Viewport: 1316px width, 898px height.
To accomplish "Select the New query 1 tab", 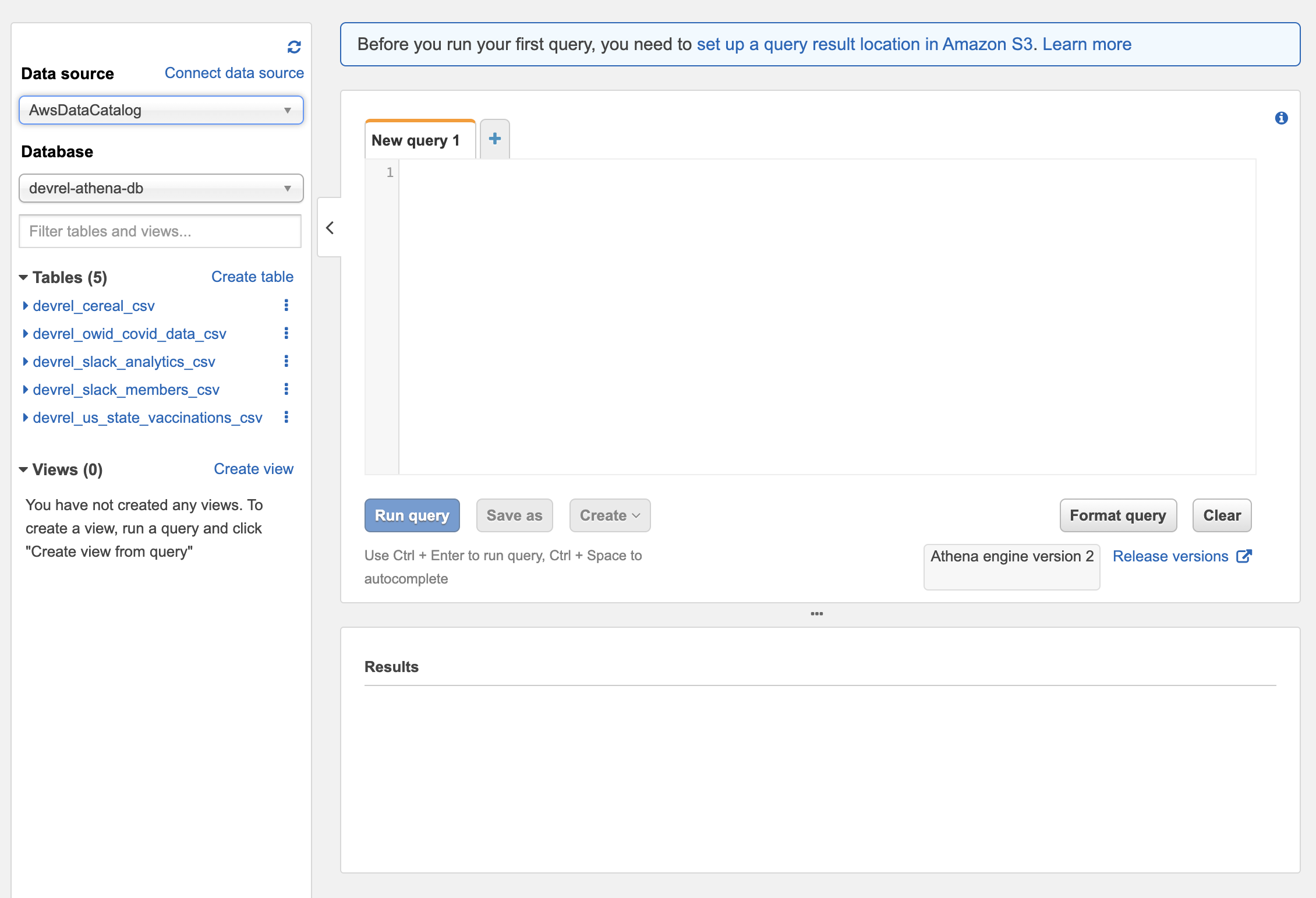I will pos(416,140).
